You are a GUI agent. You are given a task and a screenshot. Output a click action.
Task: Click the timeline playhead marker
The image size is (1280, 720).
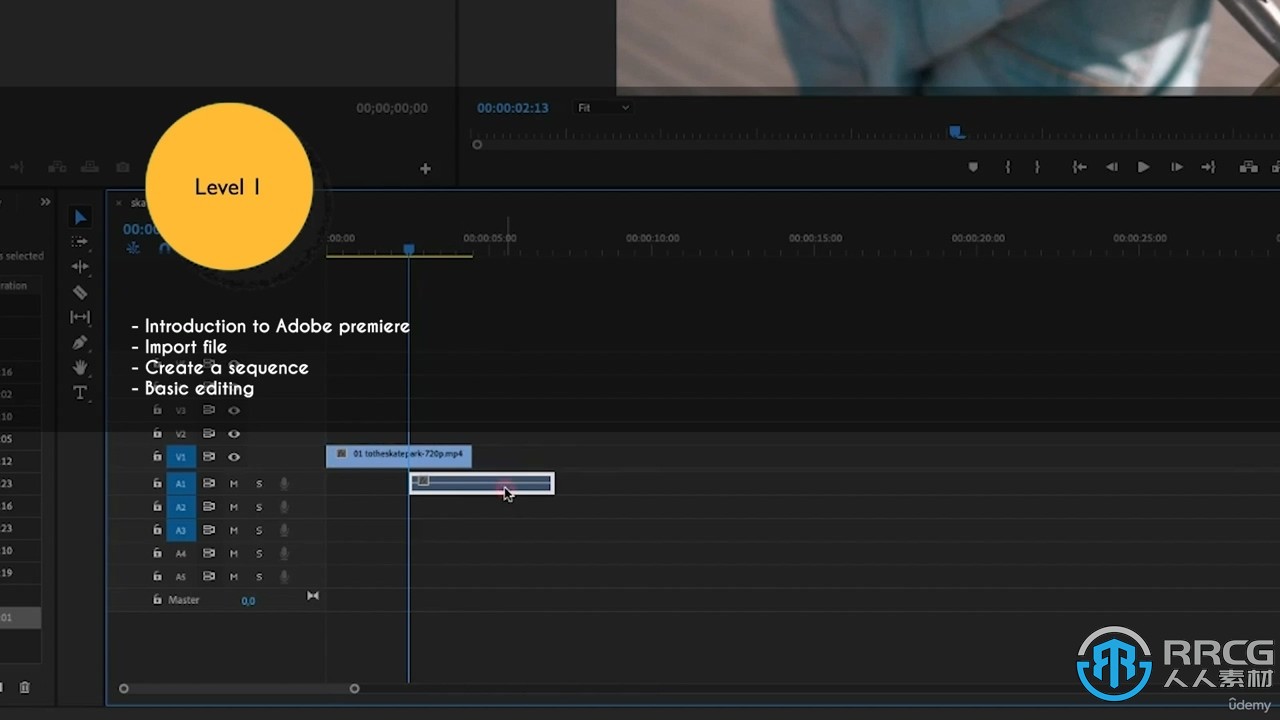408,248
